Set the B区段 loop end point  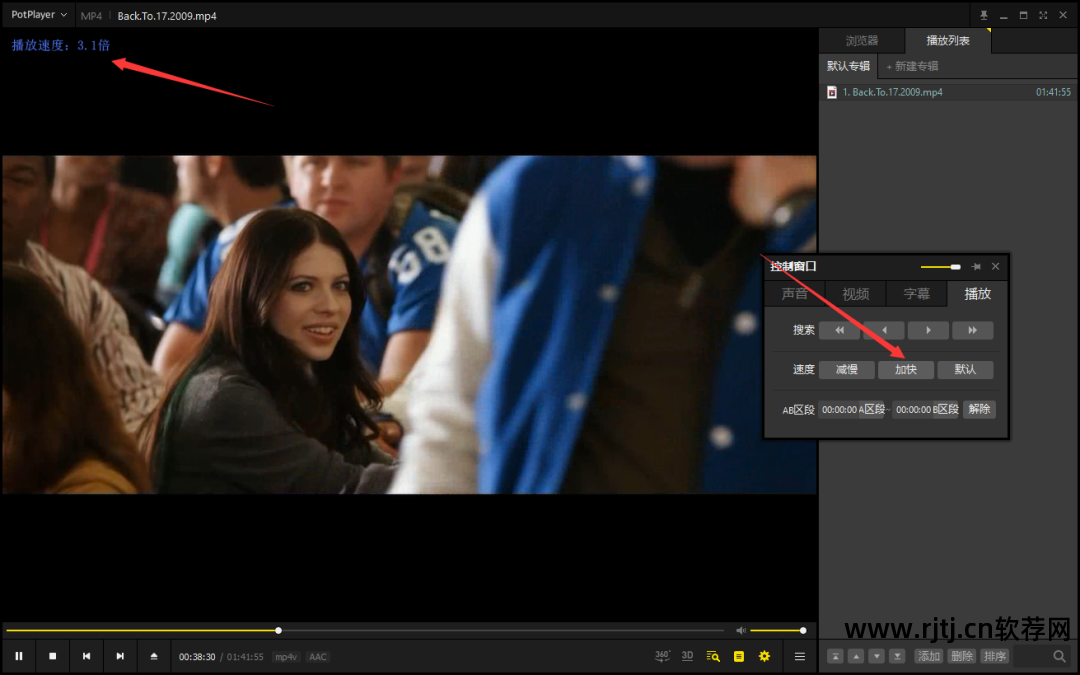point(945,410)
